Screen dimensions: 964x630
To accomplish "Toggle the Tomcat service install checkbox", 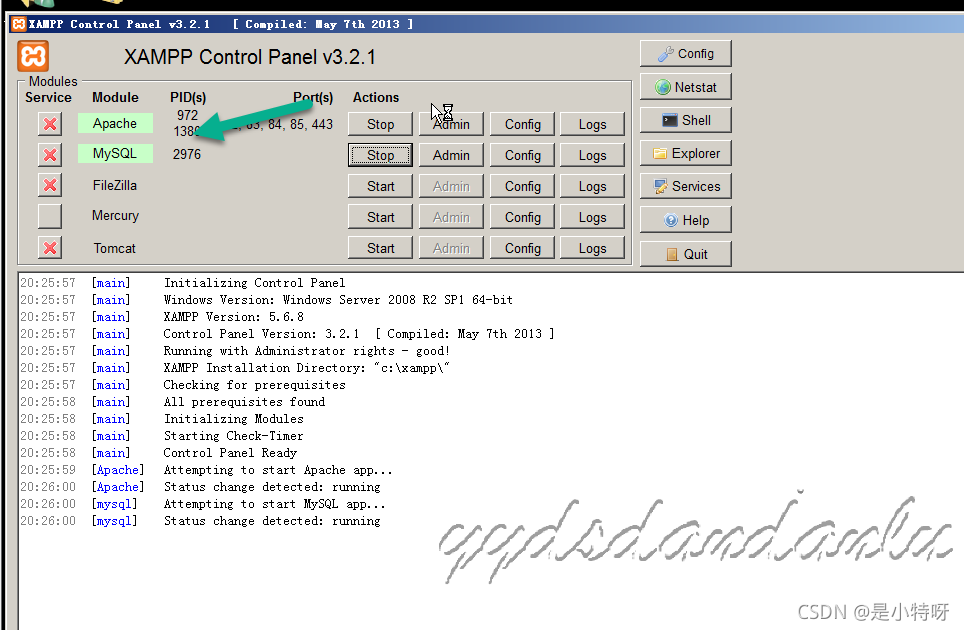I will click(50, 248).
